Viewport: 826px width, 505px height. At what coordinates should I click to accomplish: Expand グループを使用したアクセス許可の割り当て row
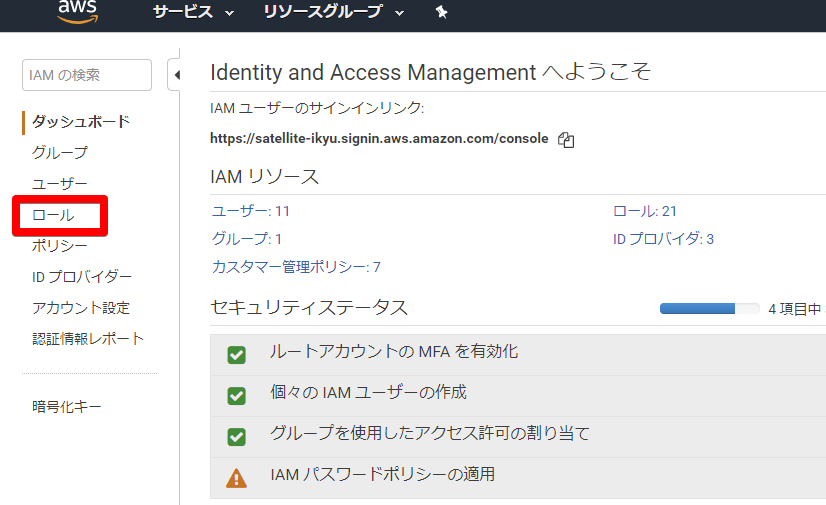pyautogui.click(x=518, y=437)
